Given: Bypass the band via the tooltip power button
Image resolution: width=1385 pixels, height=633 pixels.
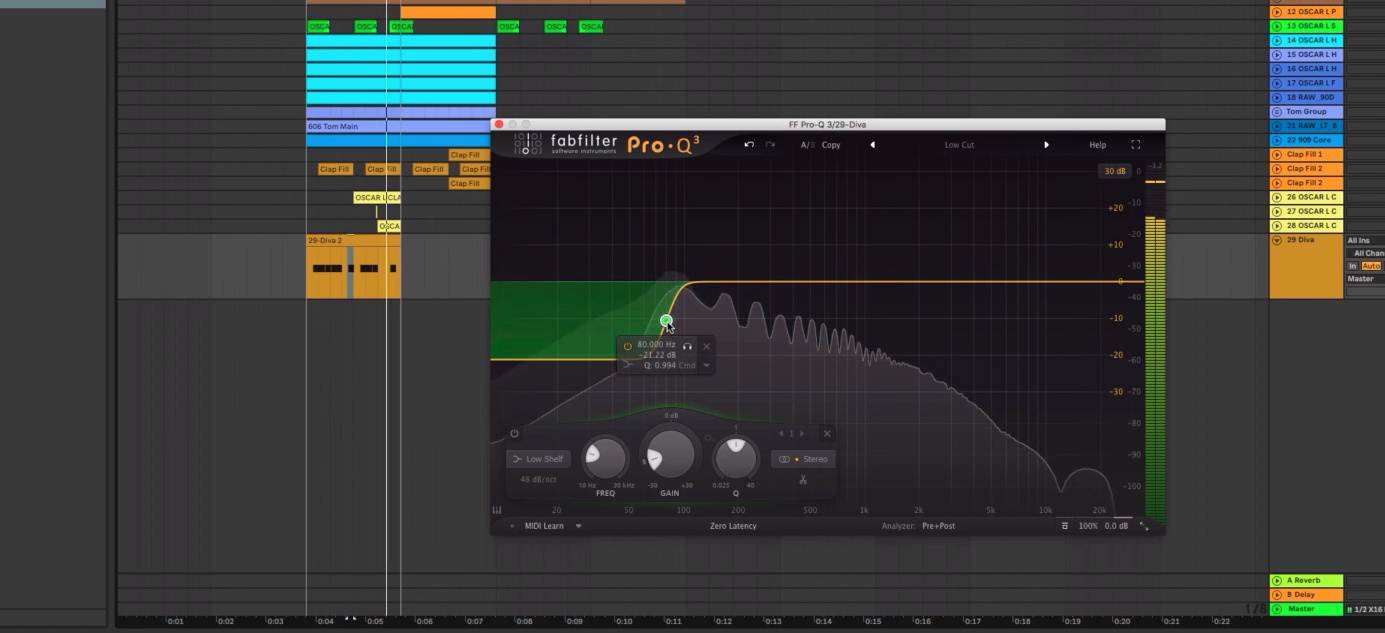Looking at the screenshot, I should (628, 346).
